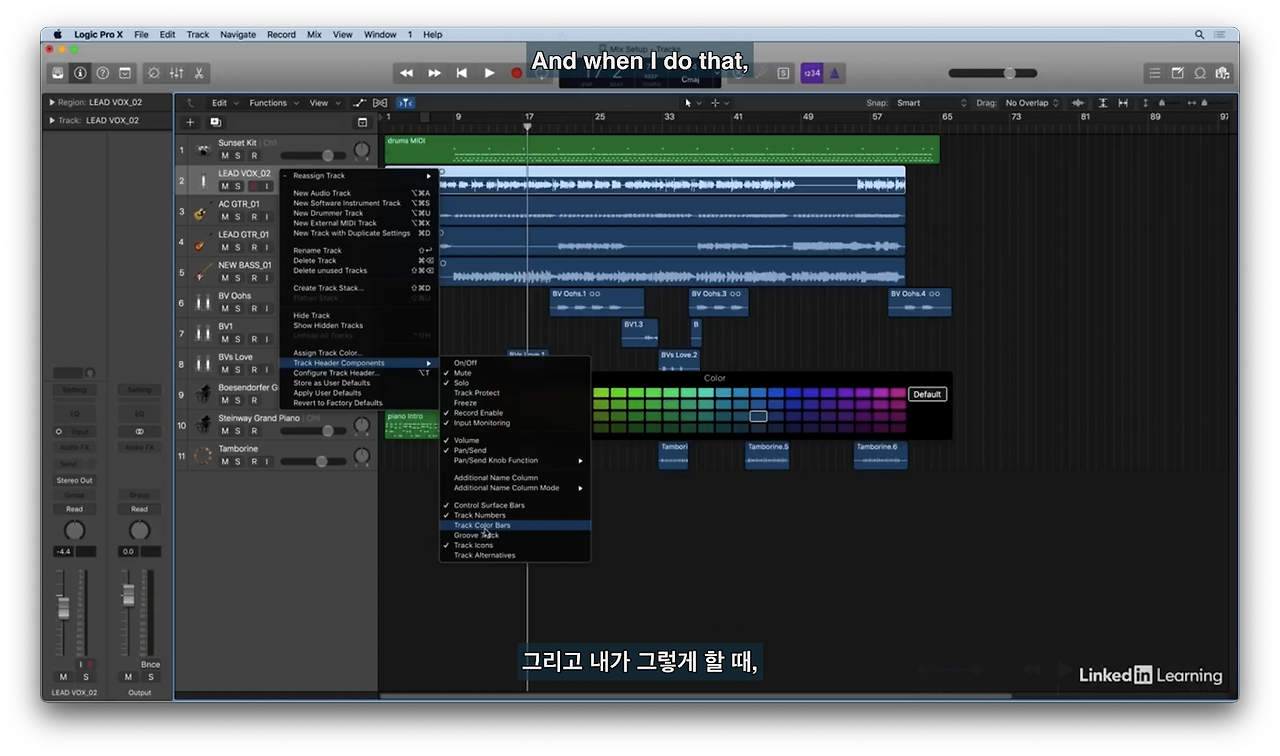Start playback with Play button
The image size is (1280, 756).
(489, 73)
